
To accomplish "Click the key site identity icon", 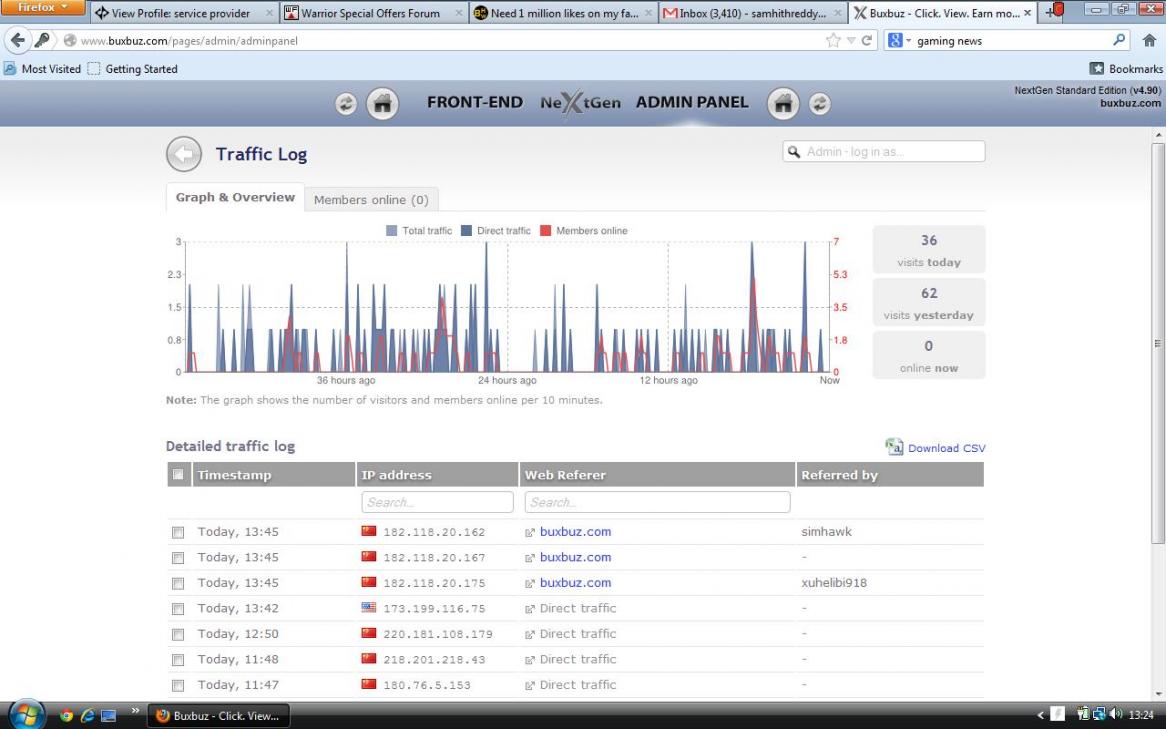I will [42, 40].
